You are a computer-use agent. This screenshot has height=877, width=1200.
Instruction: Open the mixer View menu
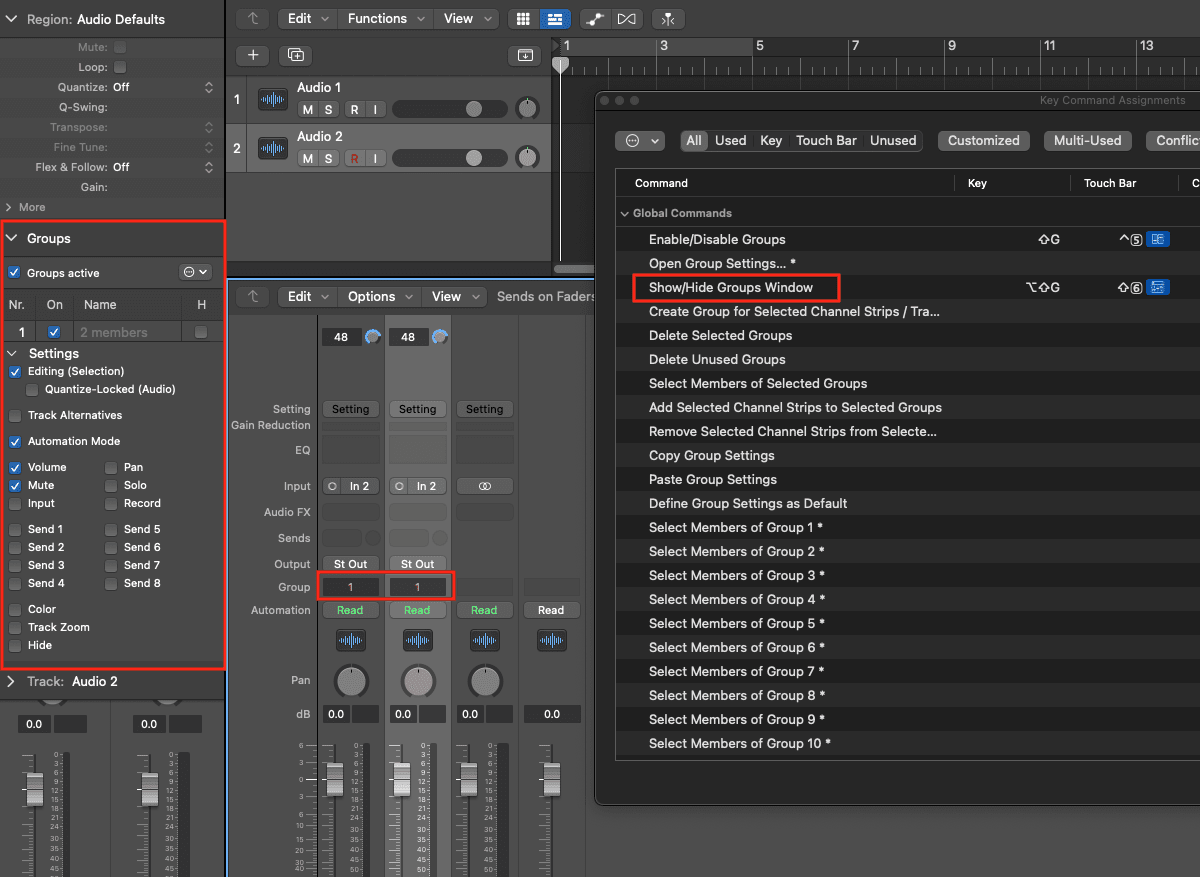(453, 296)
